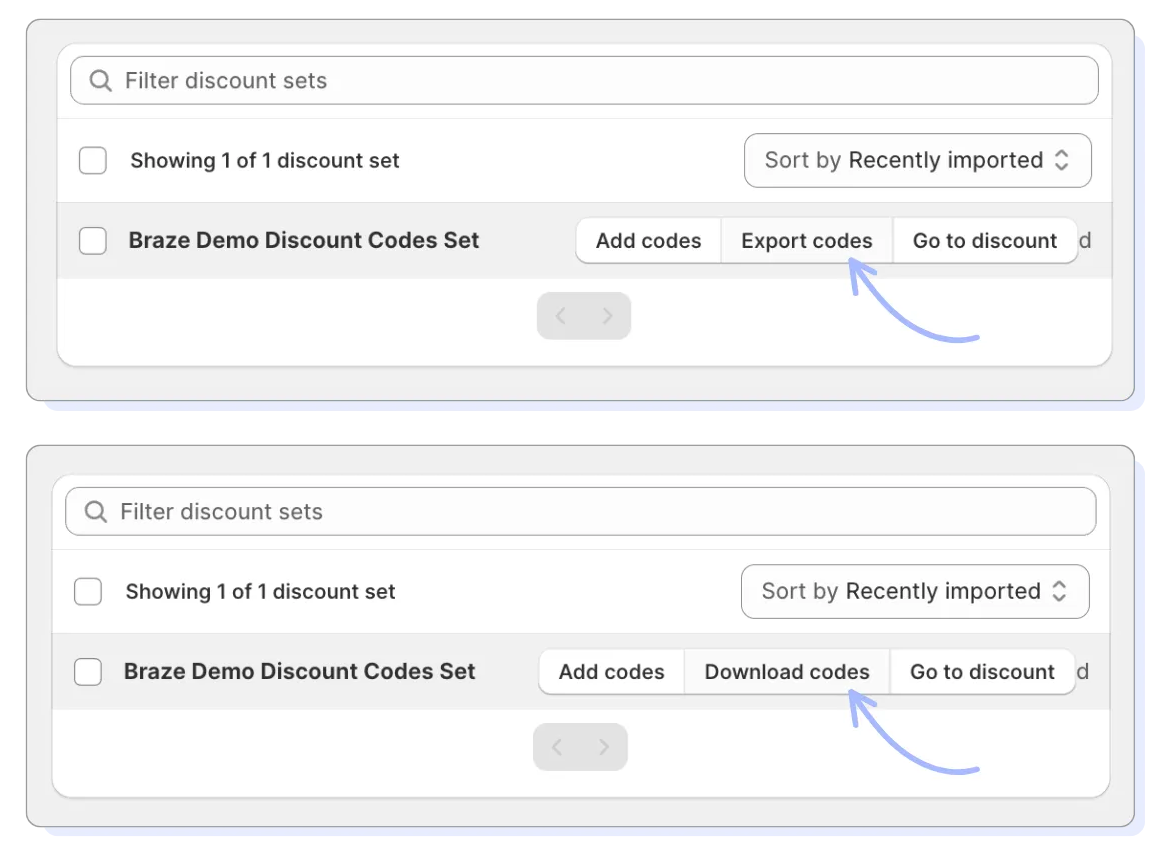Click 'Showing 1 of 1 discount set' text in lower panel
The height and width of the screenshot is (858, 1163).
tap(260, 591)
